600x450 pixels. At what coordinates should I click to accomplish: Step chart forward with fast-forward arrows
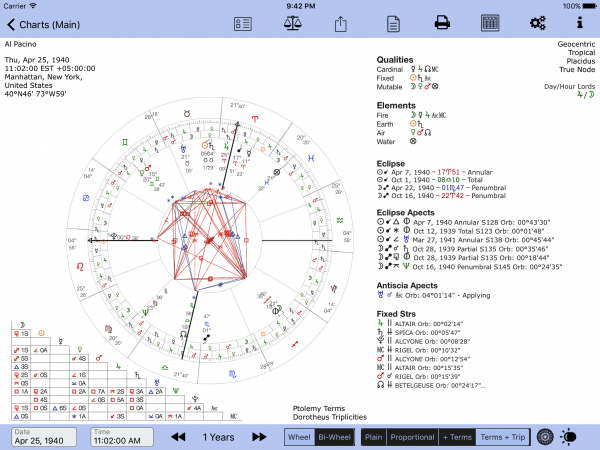pos(265,437)
